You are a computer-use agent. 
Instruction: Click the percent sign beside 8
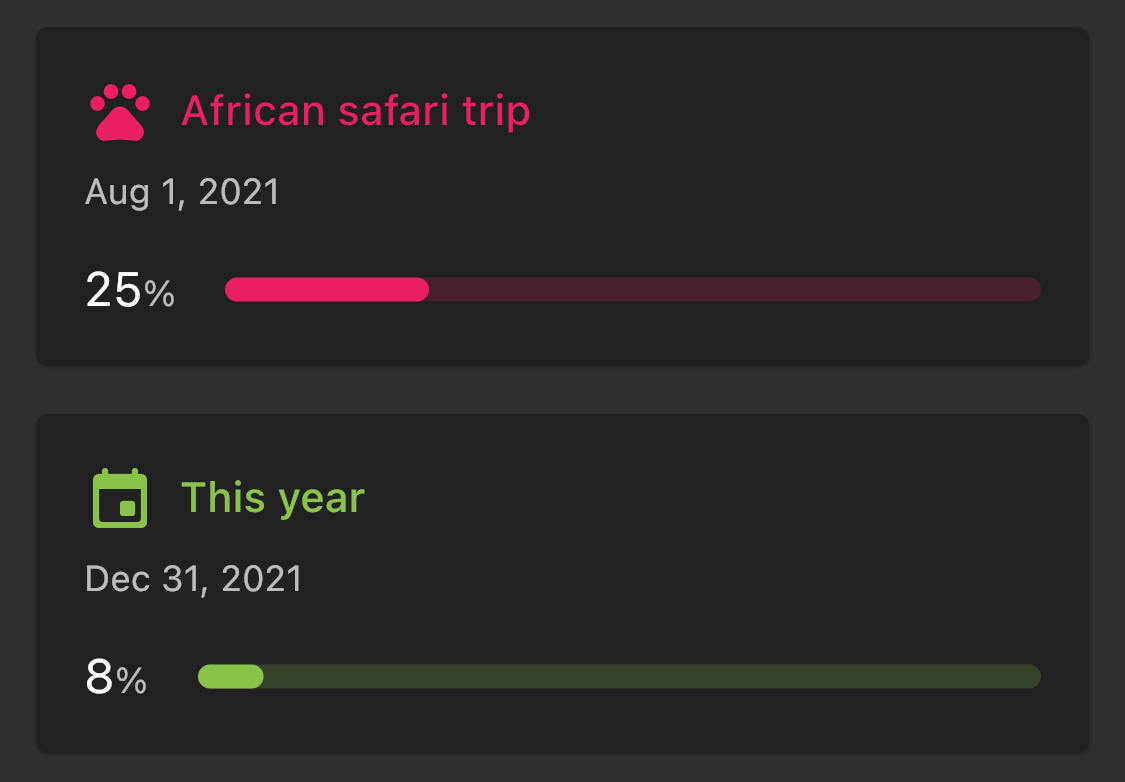pos(131,680)
